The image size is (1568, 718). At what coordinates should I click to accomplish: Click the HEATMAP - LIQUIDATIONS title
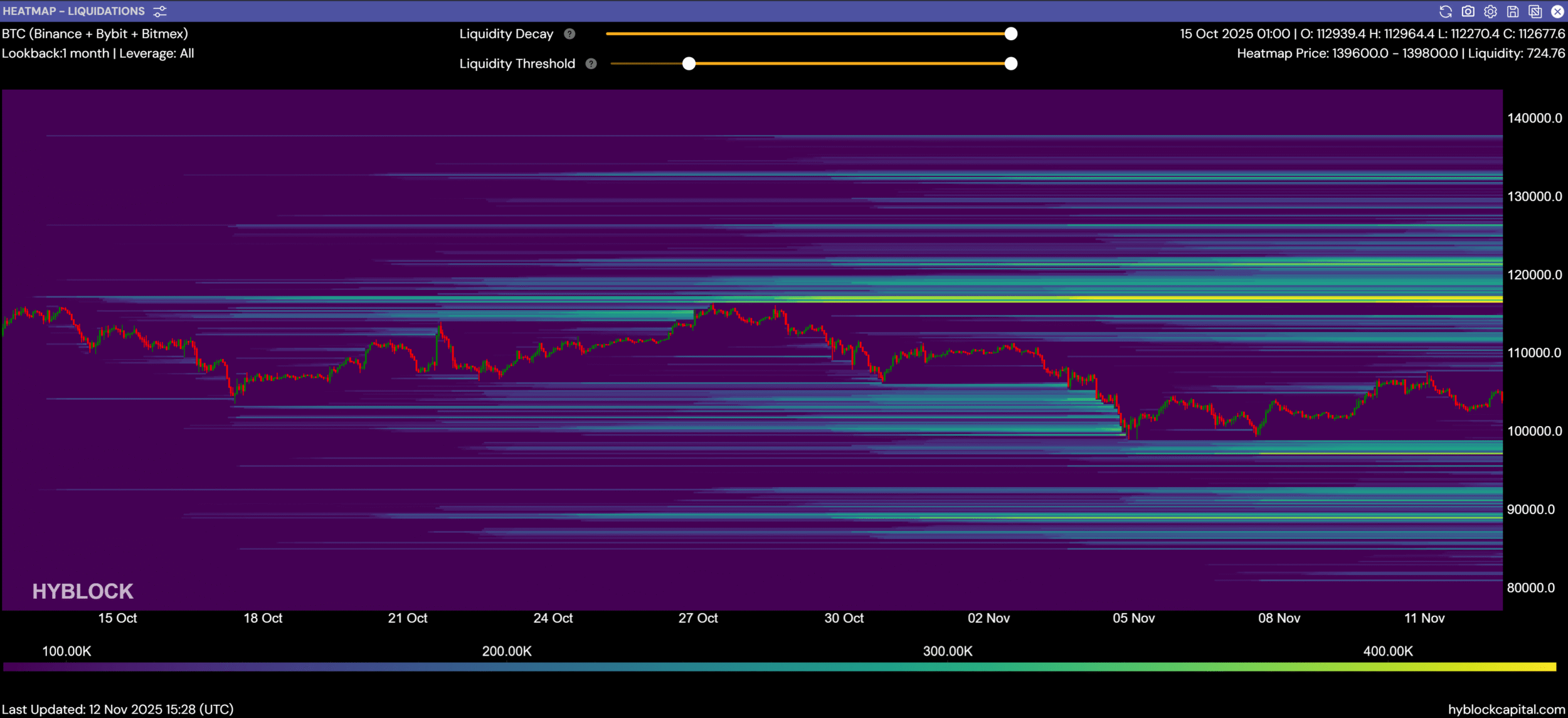[x=74, y=11]
